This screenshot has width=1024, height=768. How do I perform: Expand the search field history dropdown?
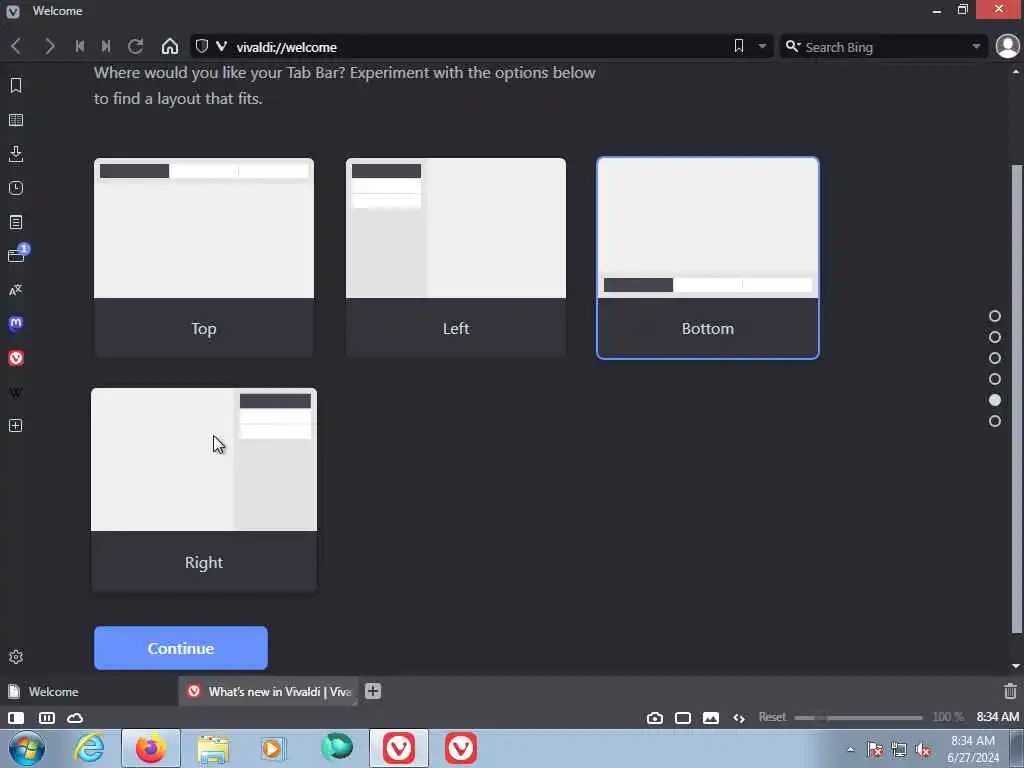click(976, 46)
